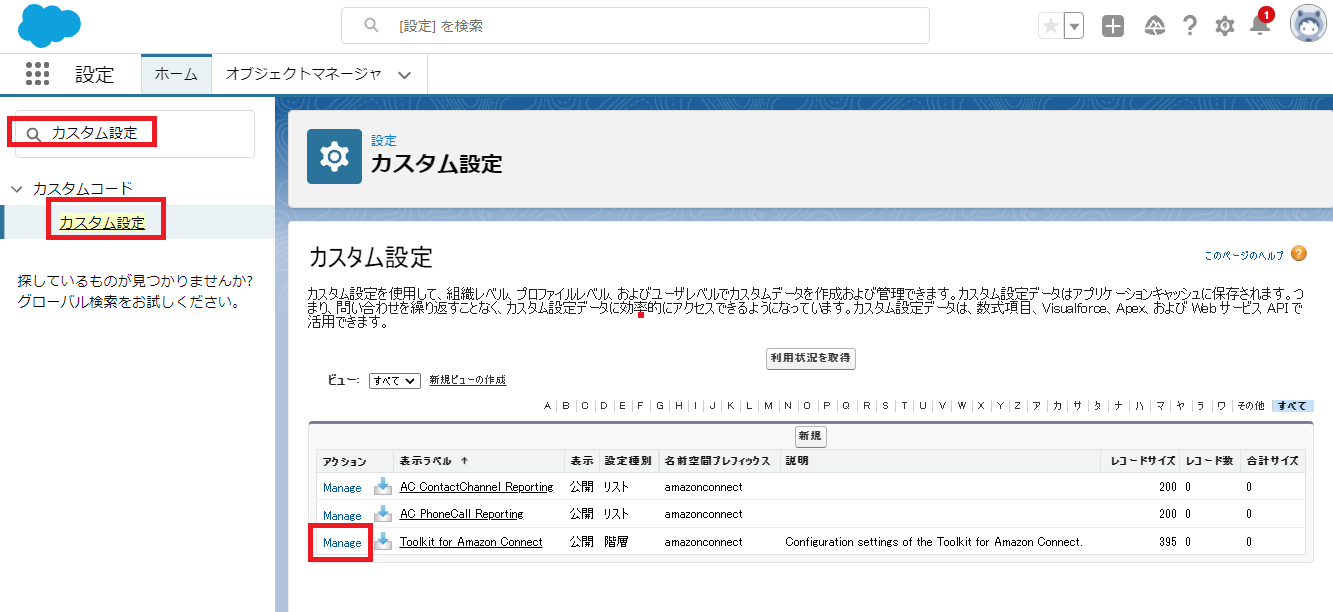
Task: Collapse the カスタムコード tree section
Action: click(x=17, y=188)
